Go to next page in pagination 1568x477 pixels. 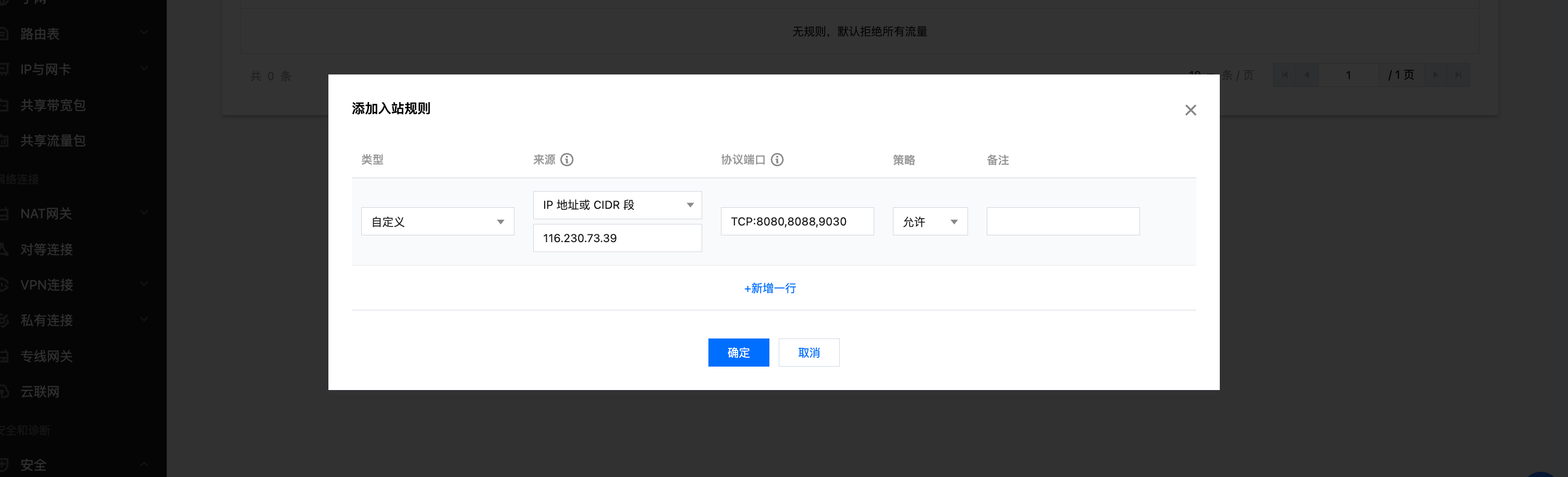point(1435,75)
